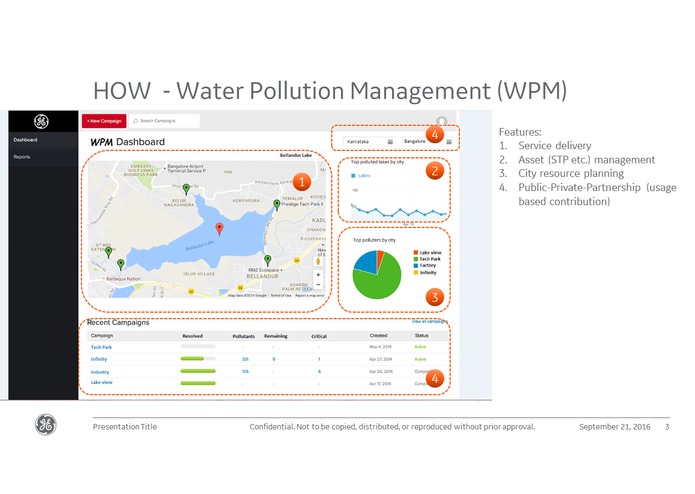The width and height of the screenshot is (695, 494).
Task: Select the blue pie chart slice
Action: coord(366,262)
